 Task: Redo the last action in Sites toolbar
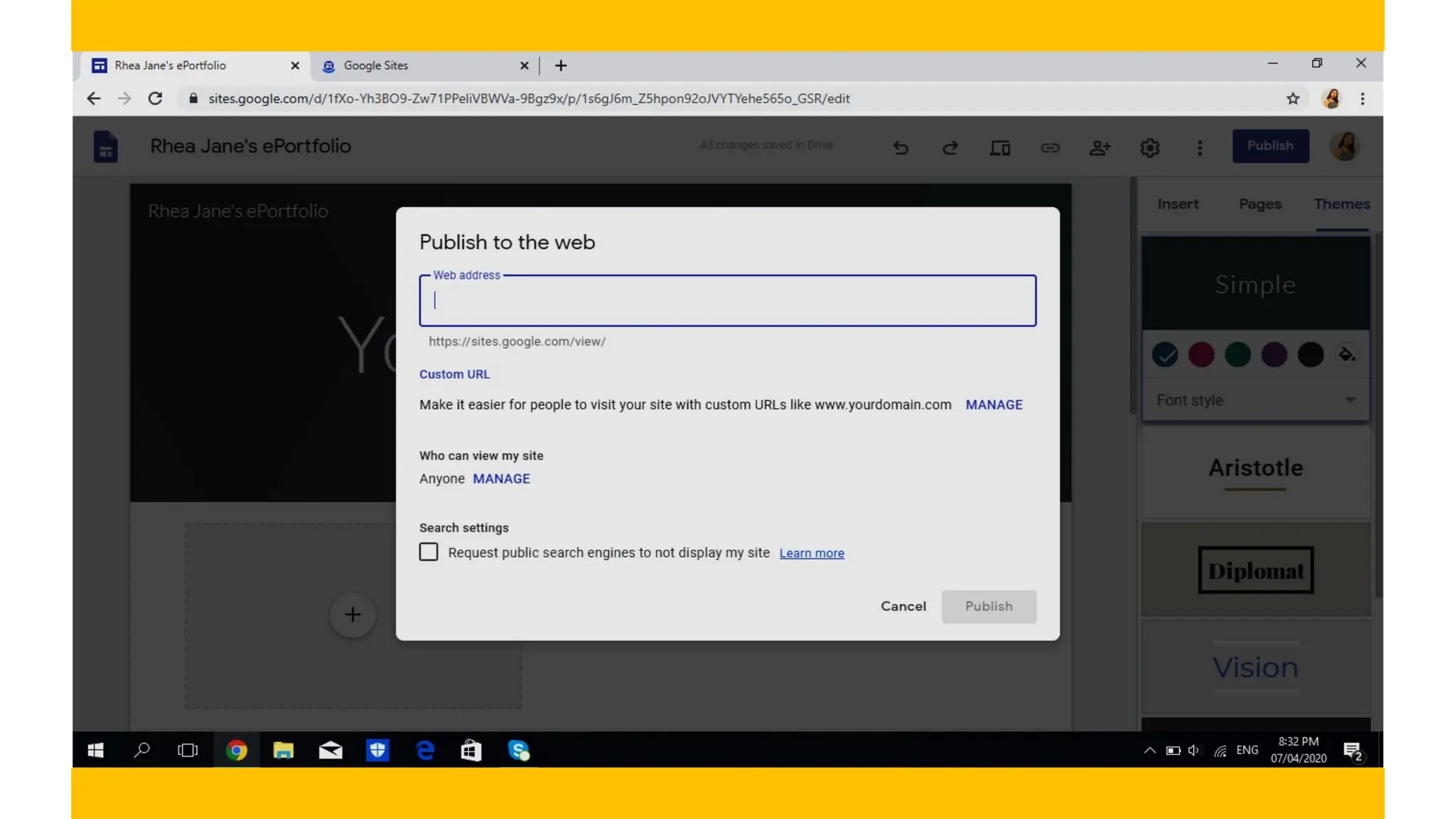point(951,147)
